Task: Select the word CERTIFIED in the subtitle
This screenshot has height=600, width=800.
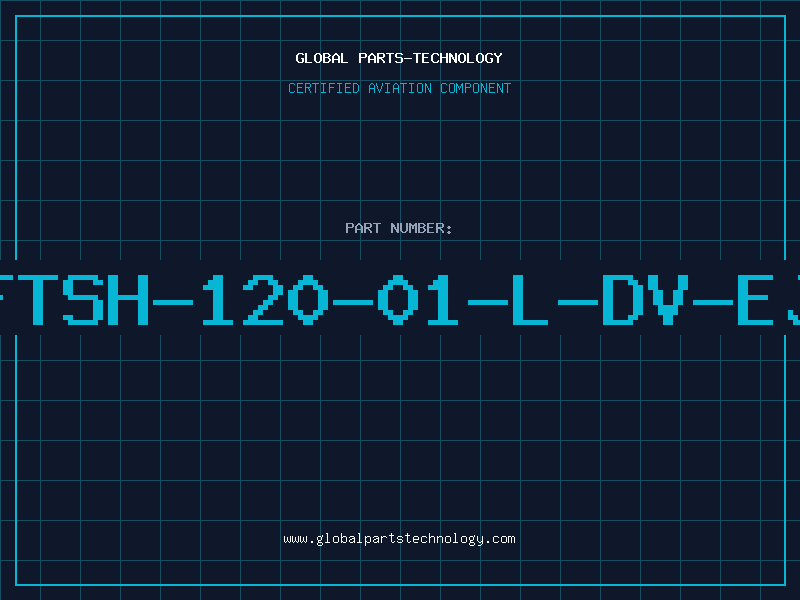Action: coord(324,88)
